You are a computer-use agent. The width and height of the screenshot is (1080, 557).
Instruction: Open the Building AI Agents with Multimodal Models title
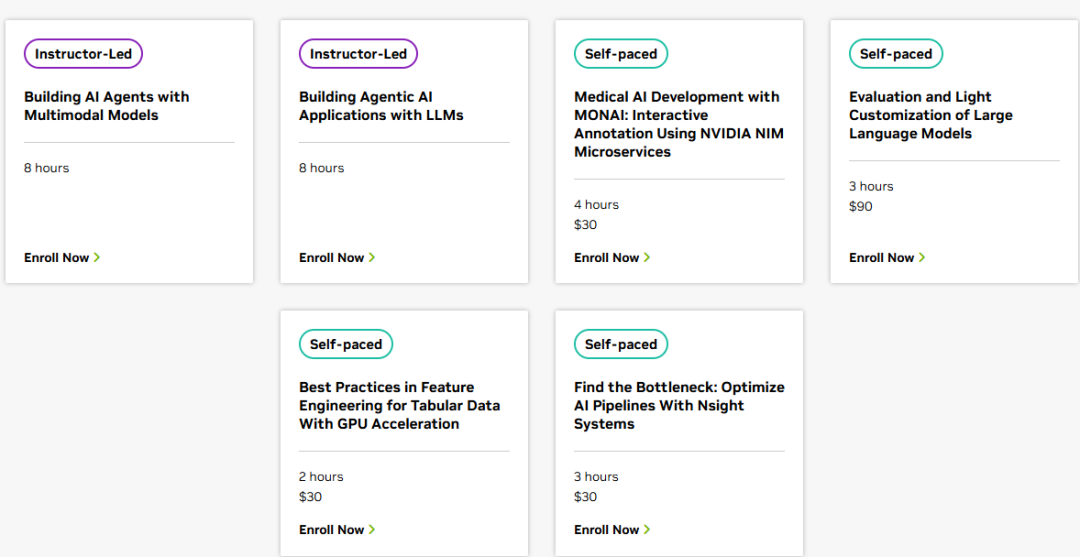(x=106, y=106)
